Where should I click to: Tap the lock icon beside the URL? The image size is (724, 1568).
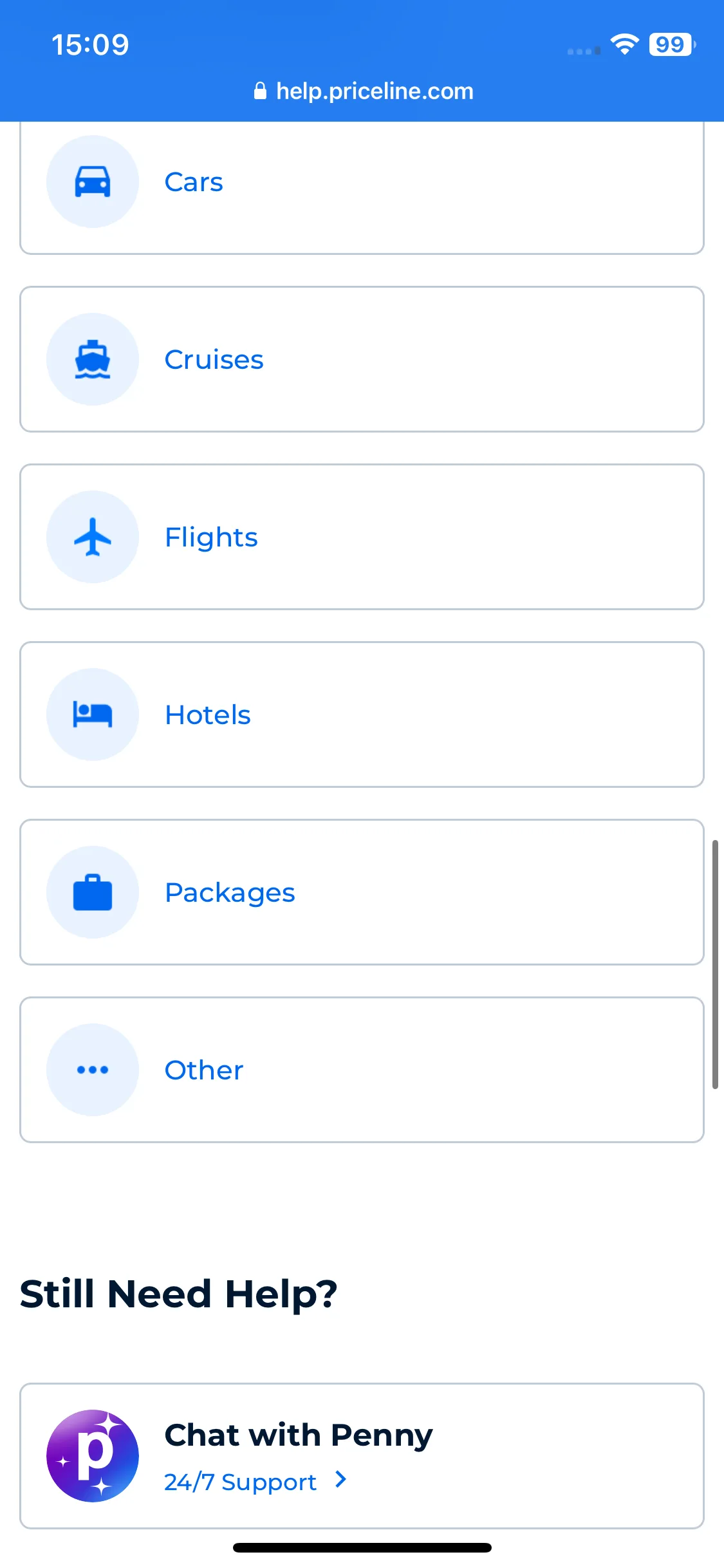pyautogui.click(x=260, y=91)
